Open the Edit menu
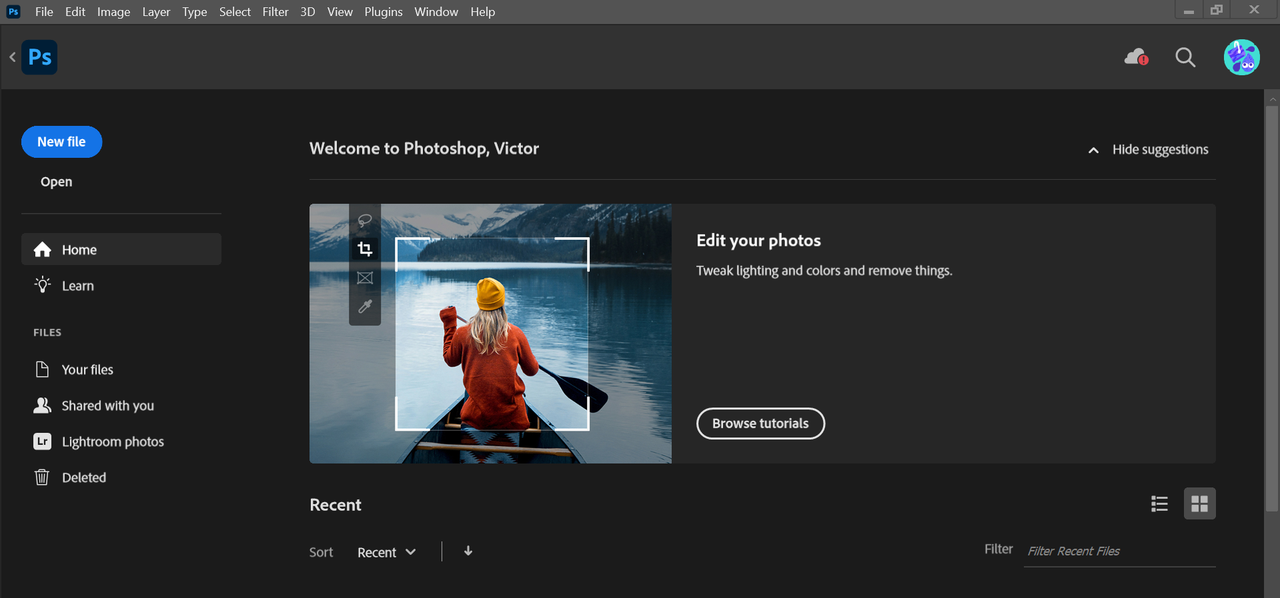The height and width of the screenshot is (598, 1280). [75, 12]
